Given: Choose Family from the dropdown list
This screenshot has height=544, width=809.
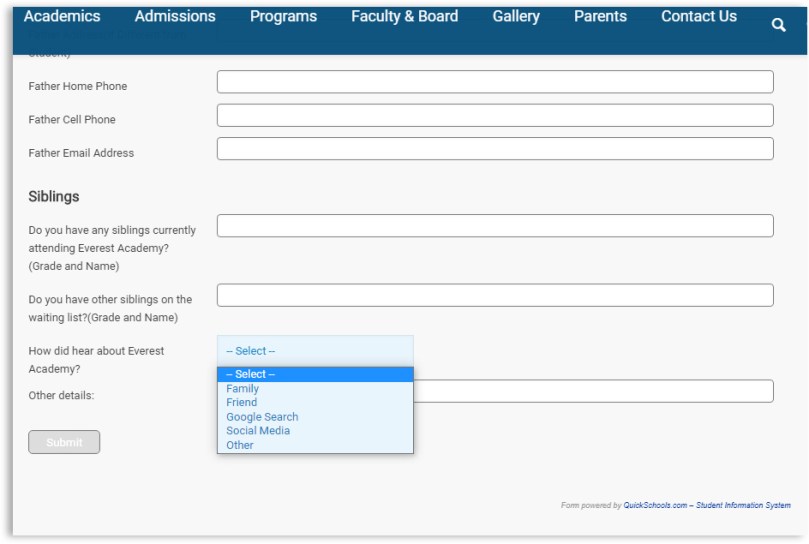Looking at the screenshot, I should pos(243,388).
